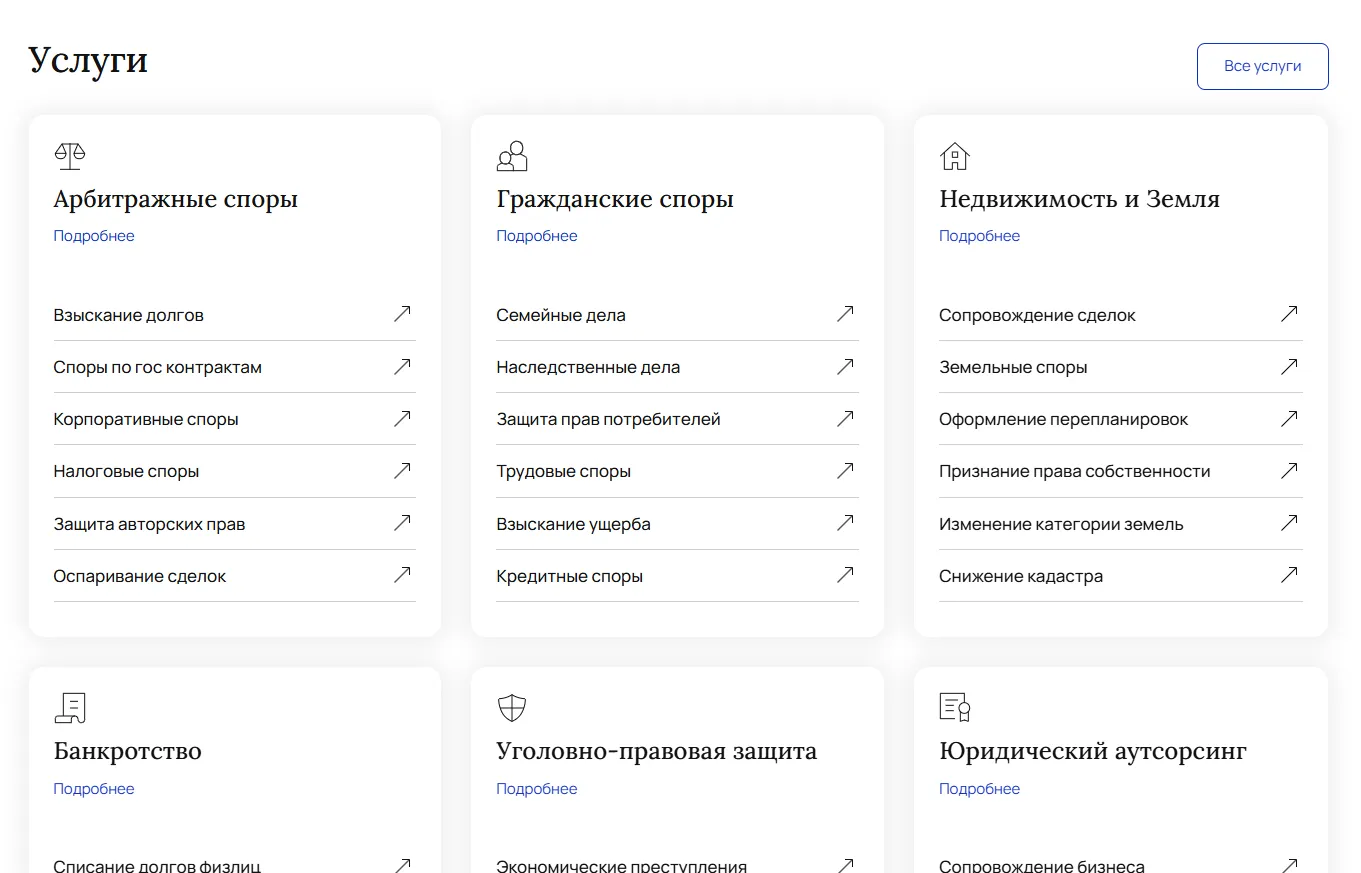Viewport: 1361px width, 873px height.
Task: Select the Защита авторских прав item
Action: click(x=234, y=524)
